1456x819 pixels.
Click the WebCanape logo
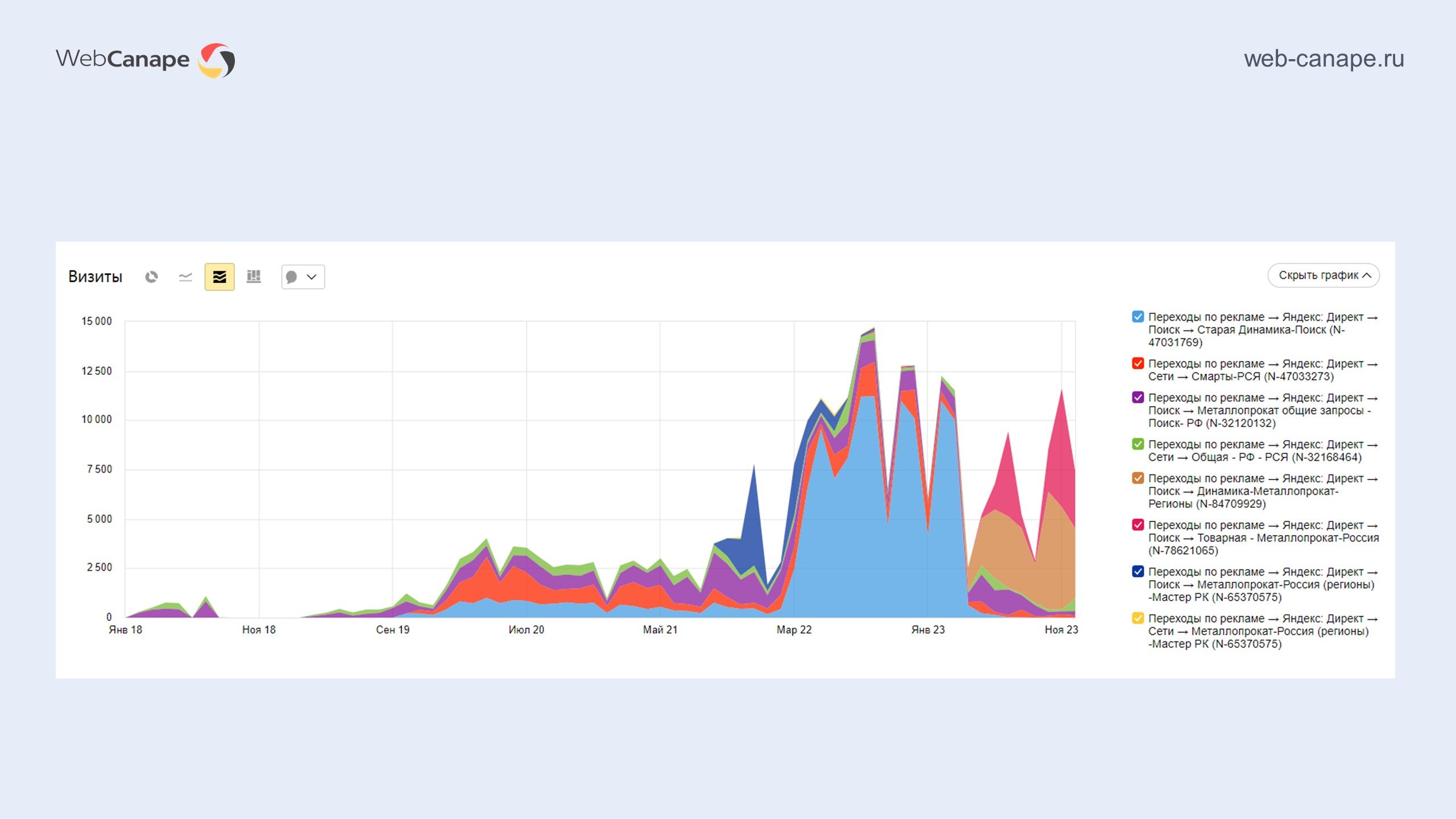coord(145,60)
